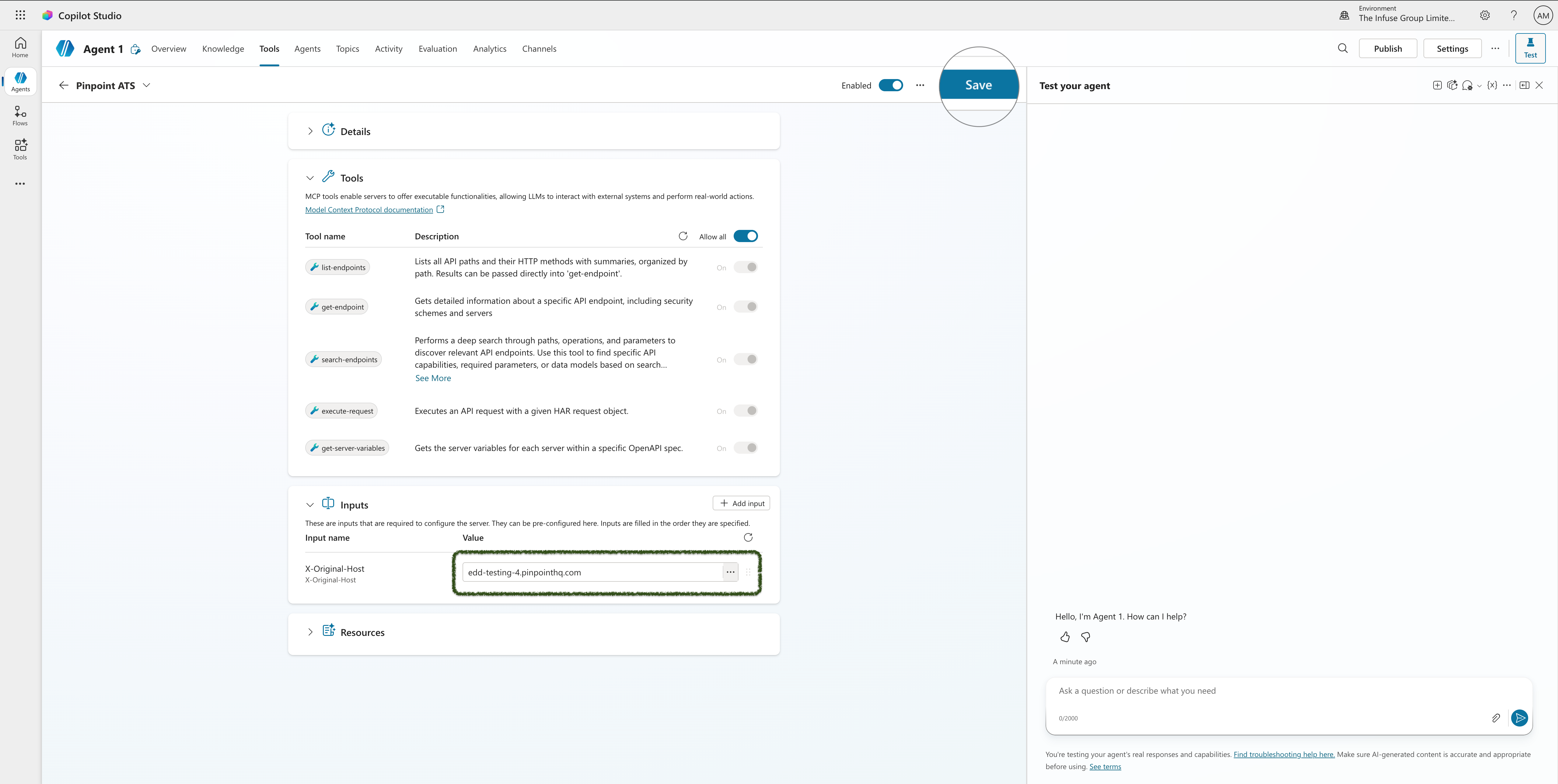Refresh the tools list
Viewport: 1558px width, 784px height.
(683, 236)
